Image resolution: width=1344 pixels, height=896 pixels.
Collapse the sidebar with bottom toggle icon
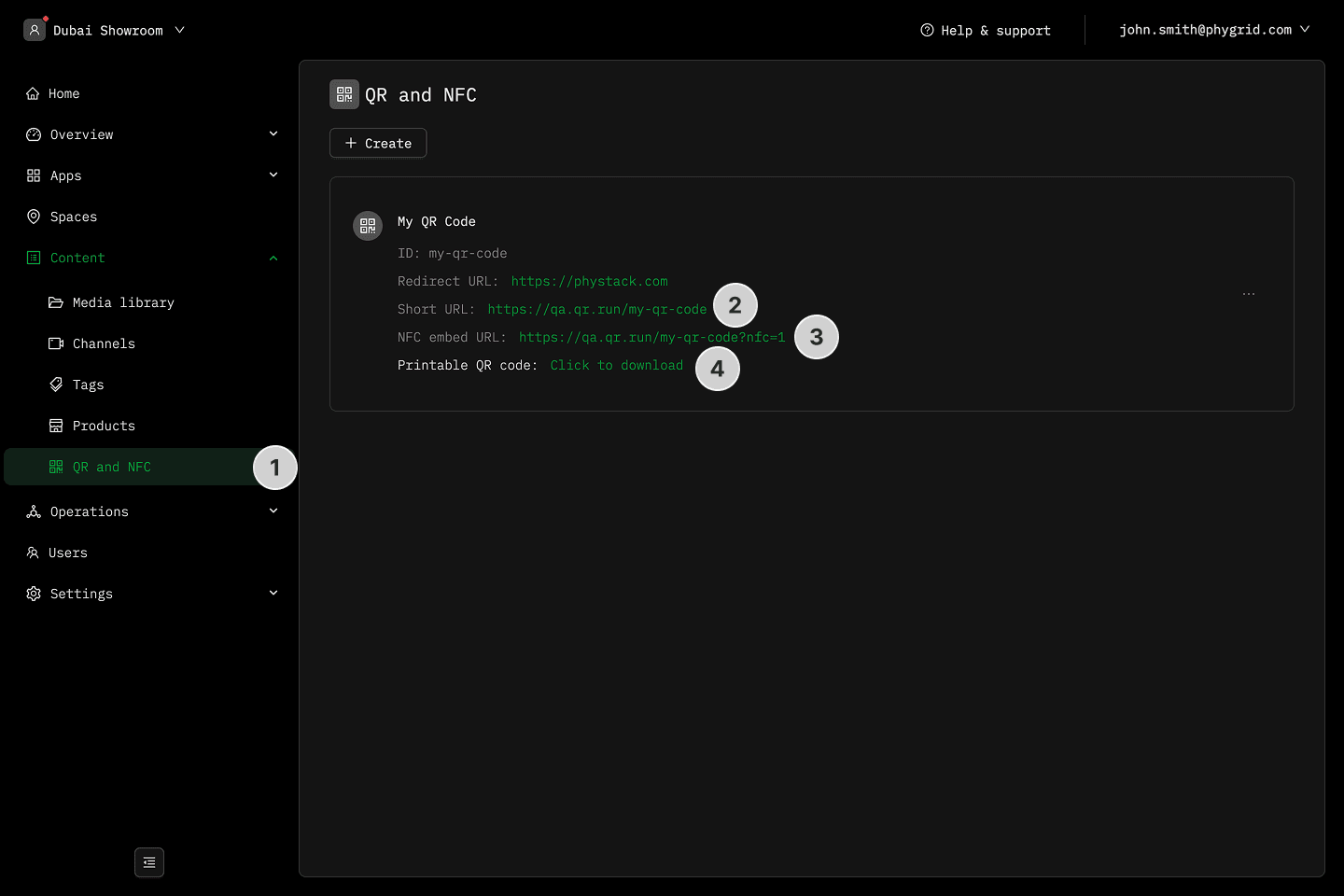(x=149, y=862)
